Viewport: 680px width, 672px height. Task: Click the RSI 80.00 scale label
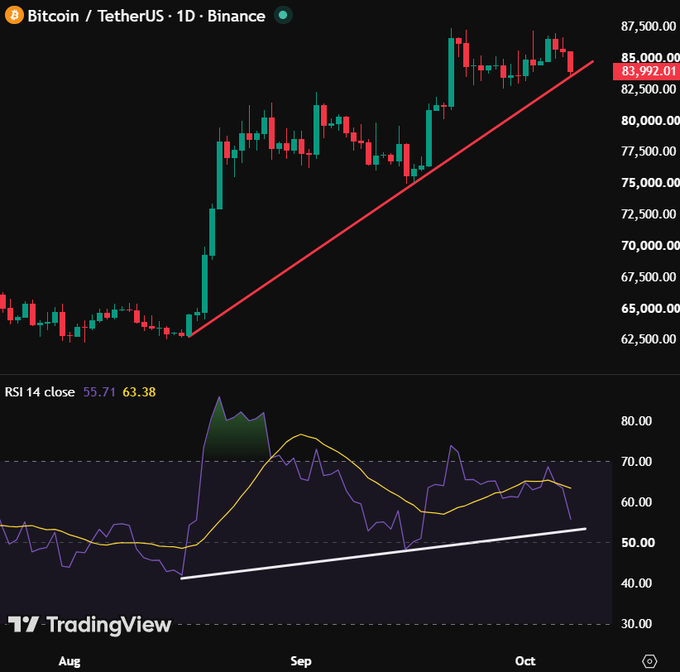[636, 421]
